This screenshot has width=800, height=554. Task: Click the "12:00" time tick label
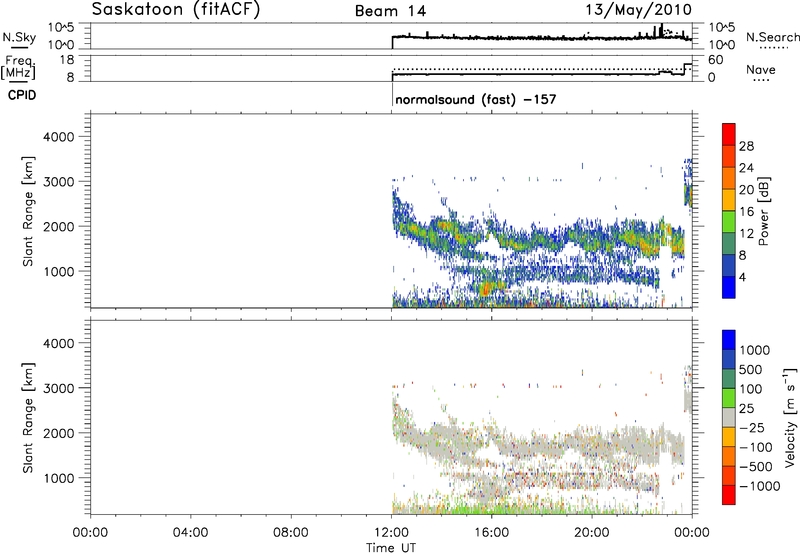coord(391,533)
